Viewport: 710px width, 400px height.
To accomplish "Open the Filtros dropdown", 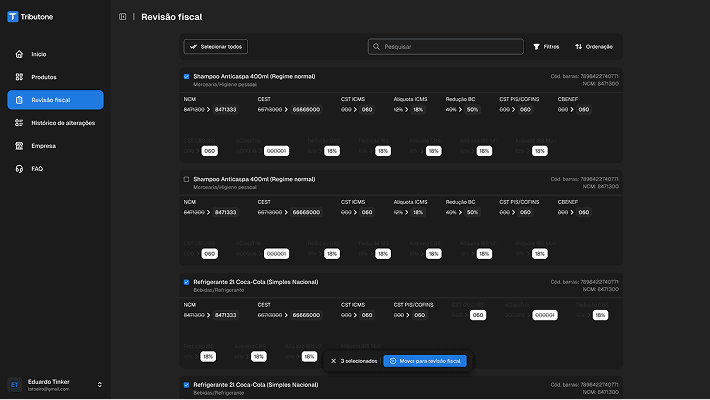I will (x=546, y=47).
